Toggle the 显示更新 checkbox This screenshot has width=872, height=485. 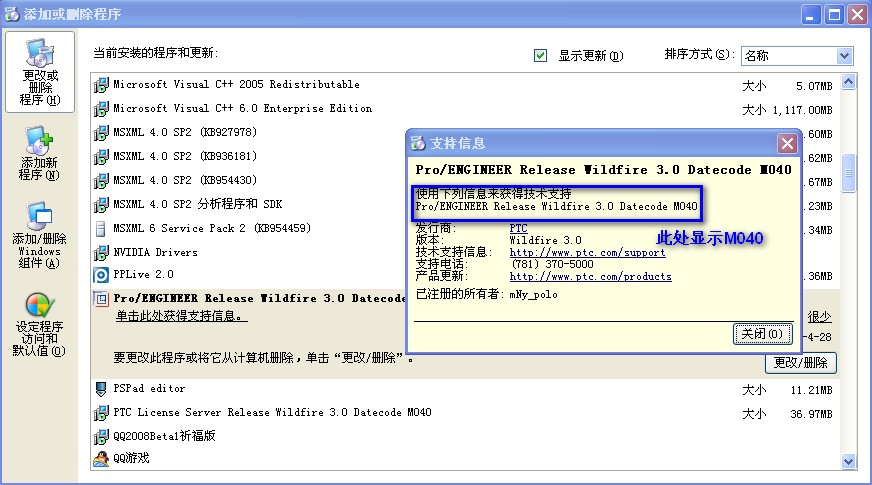tap(540, 55)
